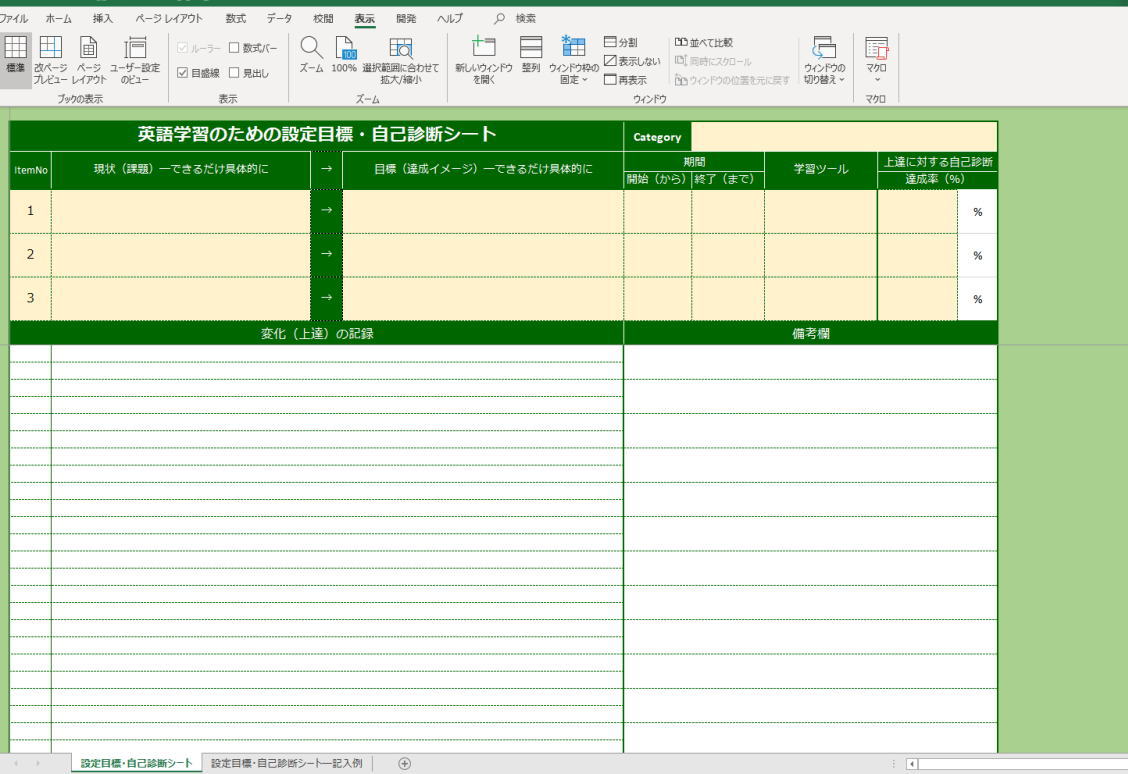Select the 終了（まで） cell for item 3
Screen dimensions: 1128x774
click(728, 299)
